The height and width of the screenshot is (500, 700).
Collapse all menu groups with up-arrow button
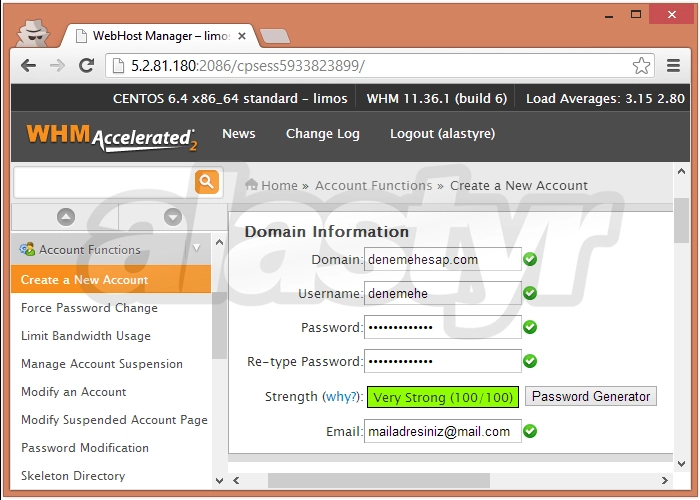[x=66, y=217]
